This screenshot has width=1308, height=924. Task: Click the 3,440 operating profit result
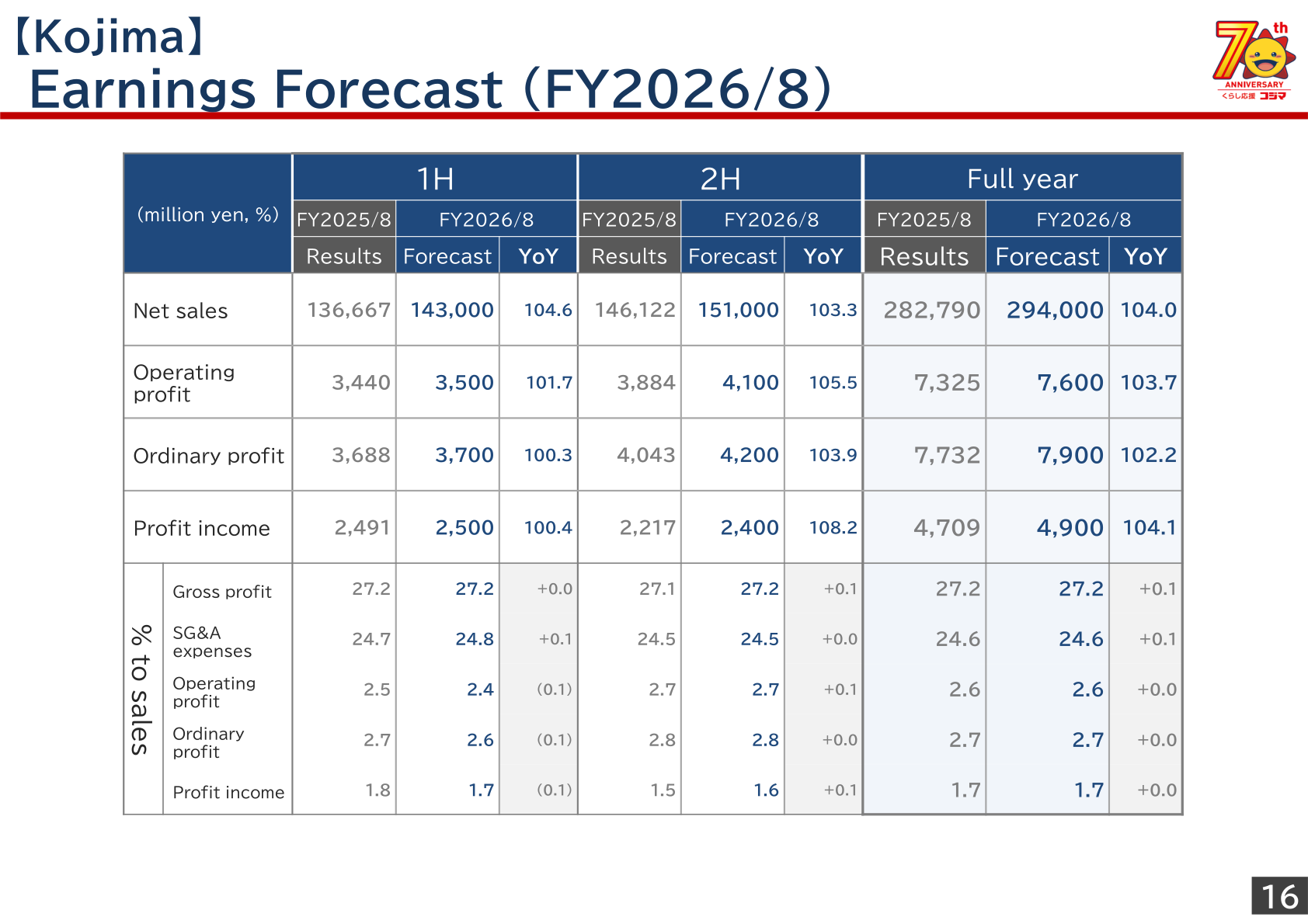tap(361, 382)
